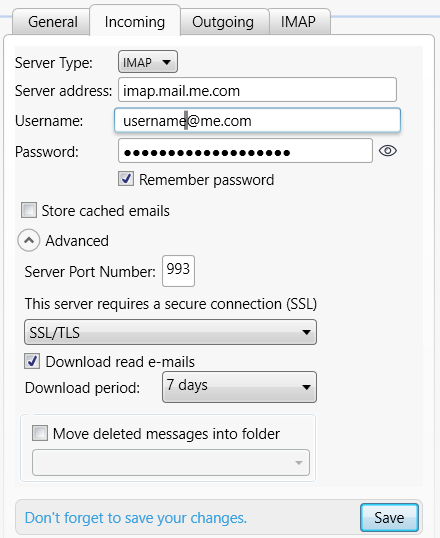Image resolution: width=440 pixels, height=538 pixels.
Task: Switch to the Outgoing tab
Action: click(x=223, y=22)
